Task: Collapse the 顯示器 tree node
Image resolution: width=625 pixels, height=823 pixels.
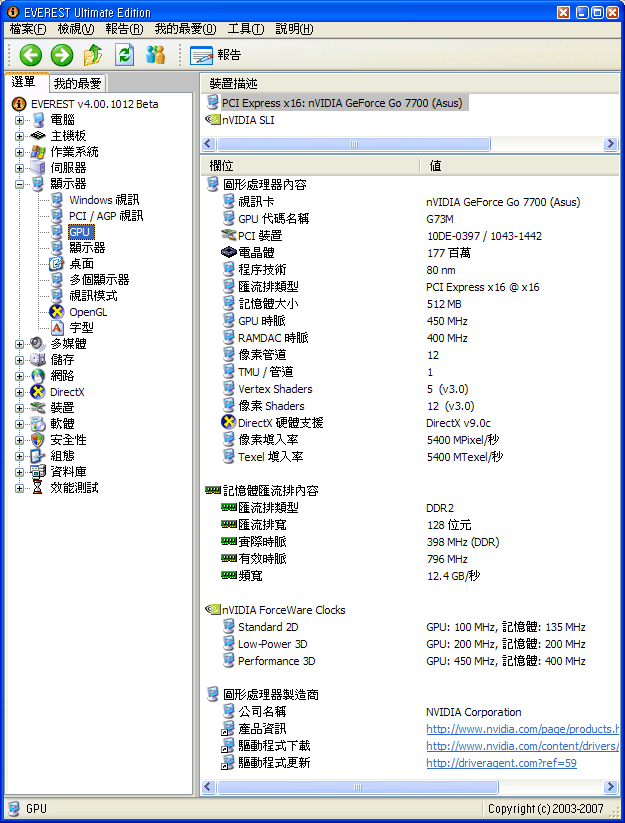Action: (x=19, y=184)
